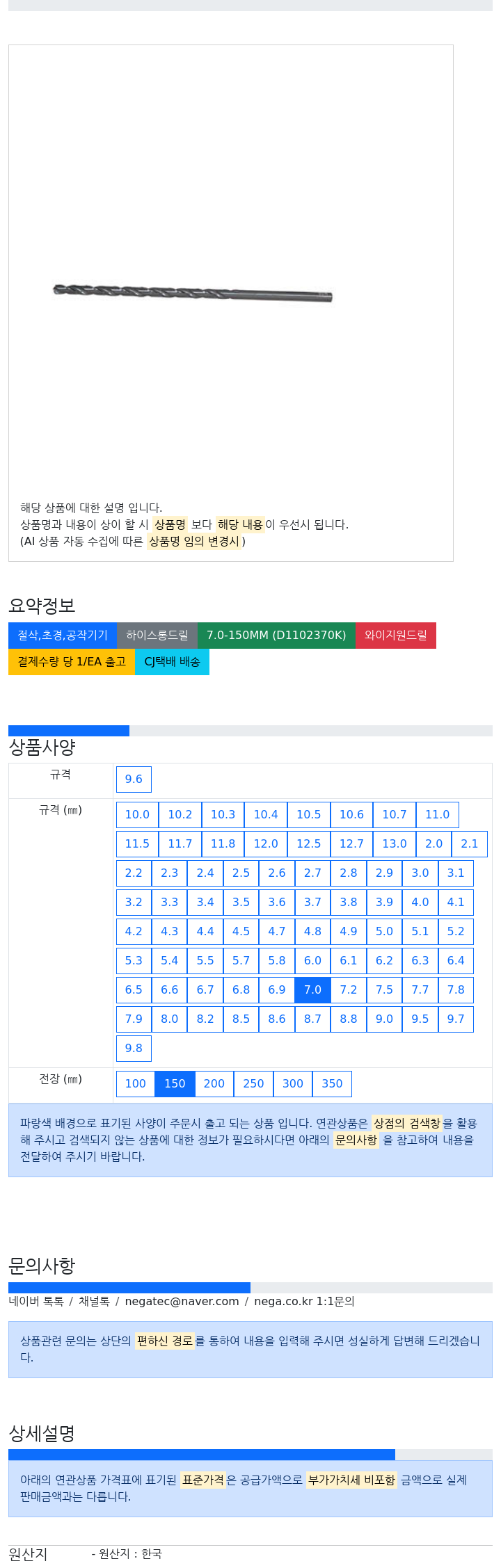
Task: Pick the 13.0 mm size option
Action: [395, 844]
